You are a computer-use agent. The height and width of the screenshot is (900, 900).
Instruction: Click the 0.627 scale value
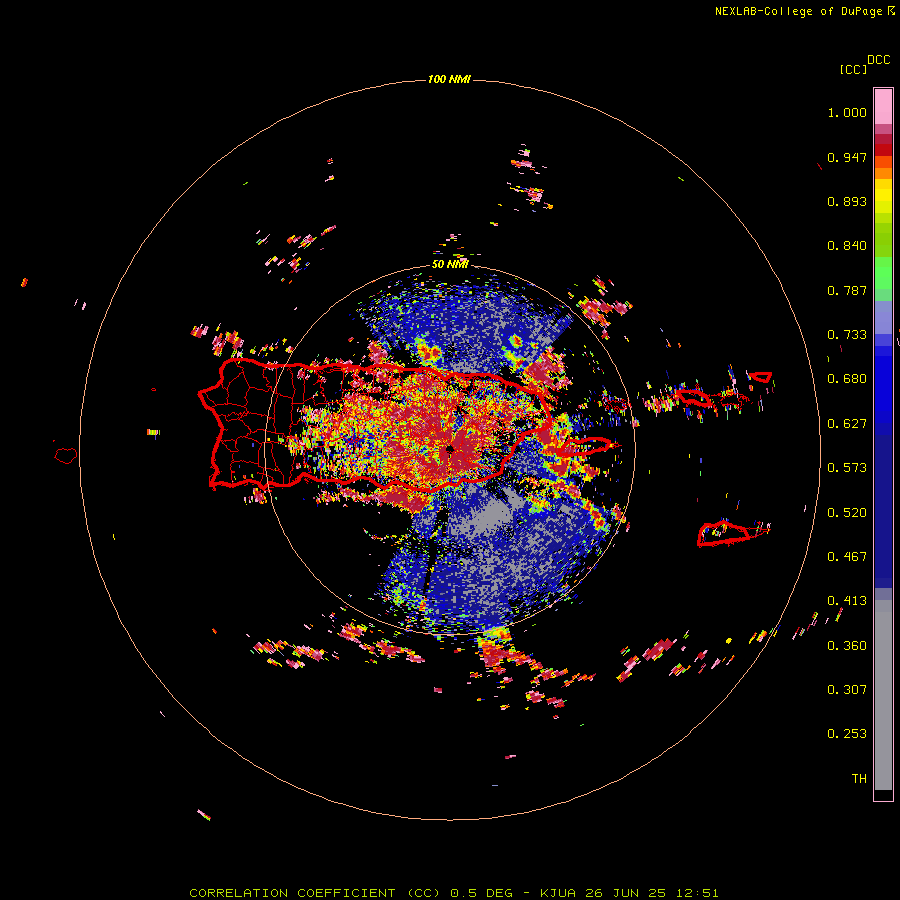pyautogui.click(x=847, y=424)
